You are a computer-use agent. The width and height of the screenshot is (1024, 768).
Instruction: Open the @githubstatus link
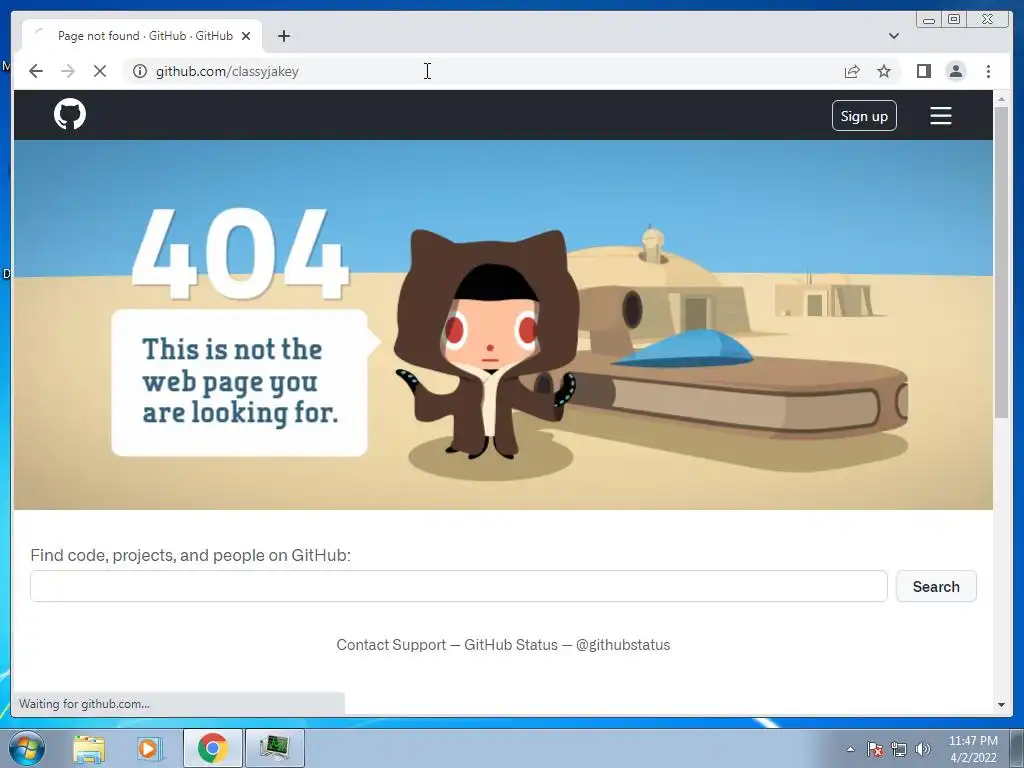[x=622, y=645]
